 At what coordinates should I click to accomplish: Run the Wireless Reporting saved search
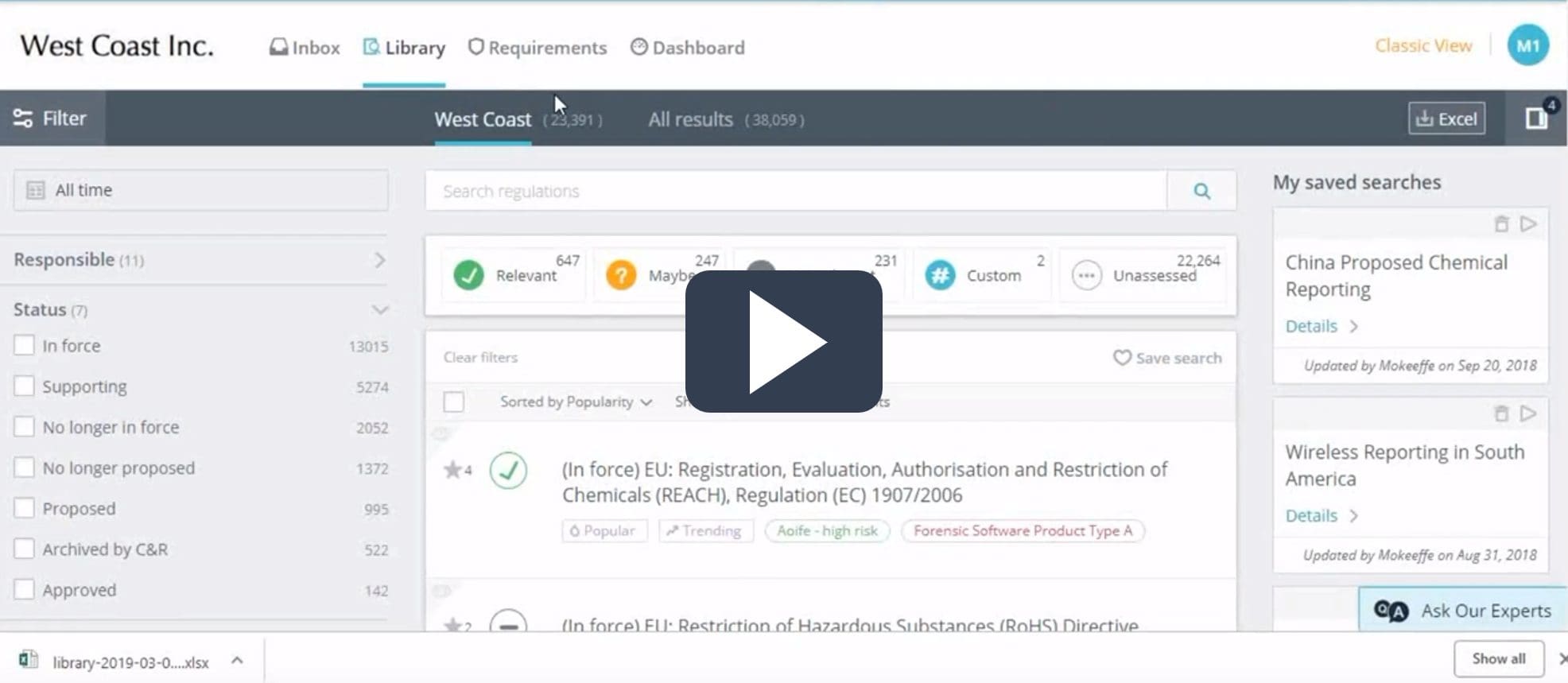tap(1527, 413)
